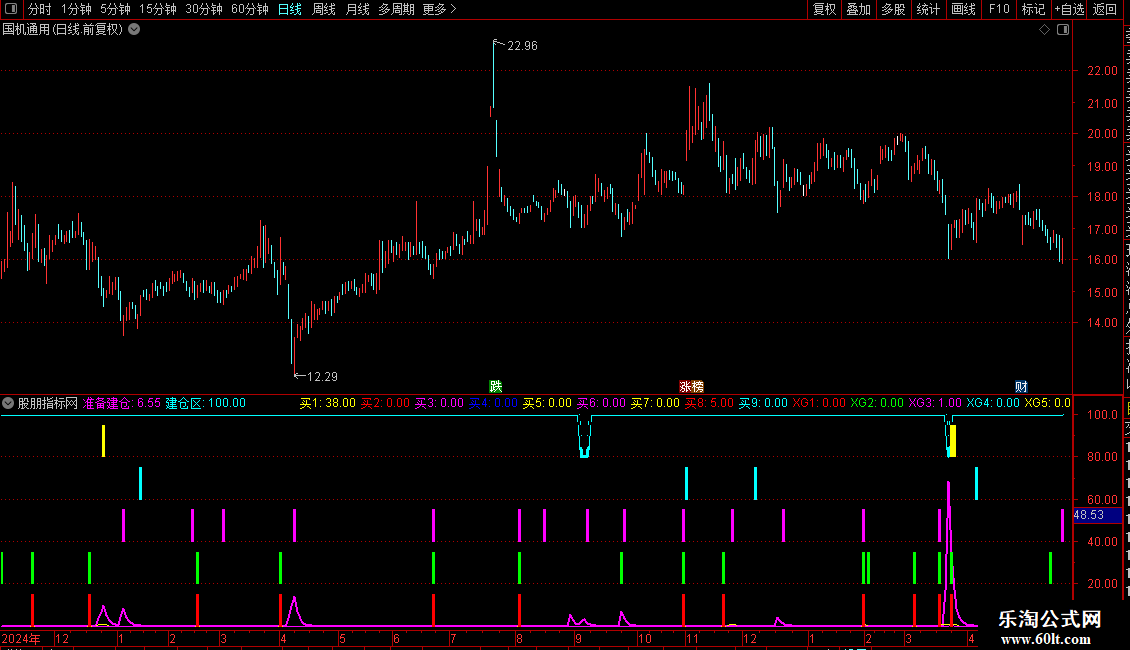Click the 叠加 overlay button
1130x650 pixels.
pos(858,9)
